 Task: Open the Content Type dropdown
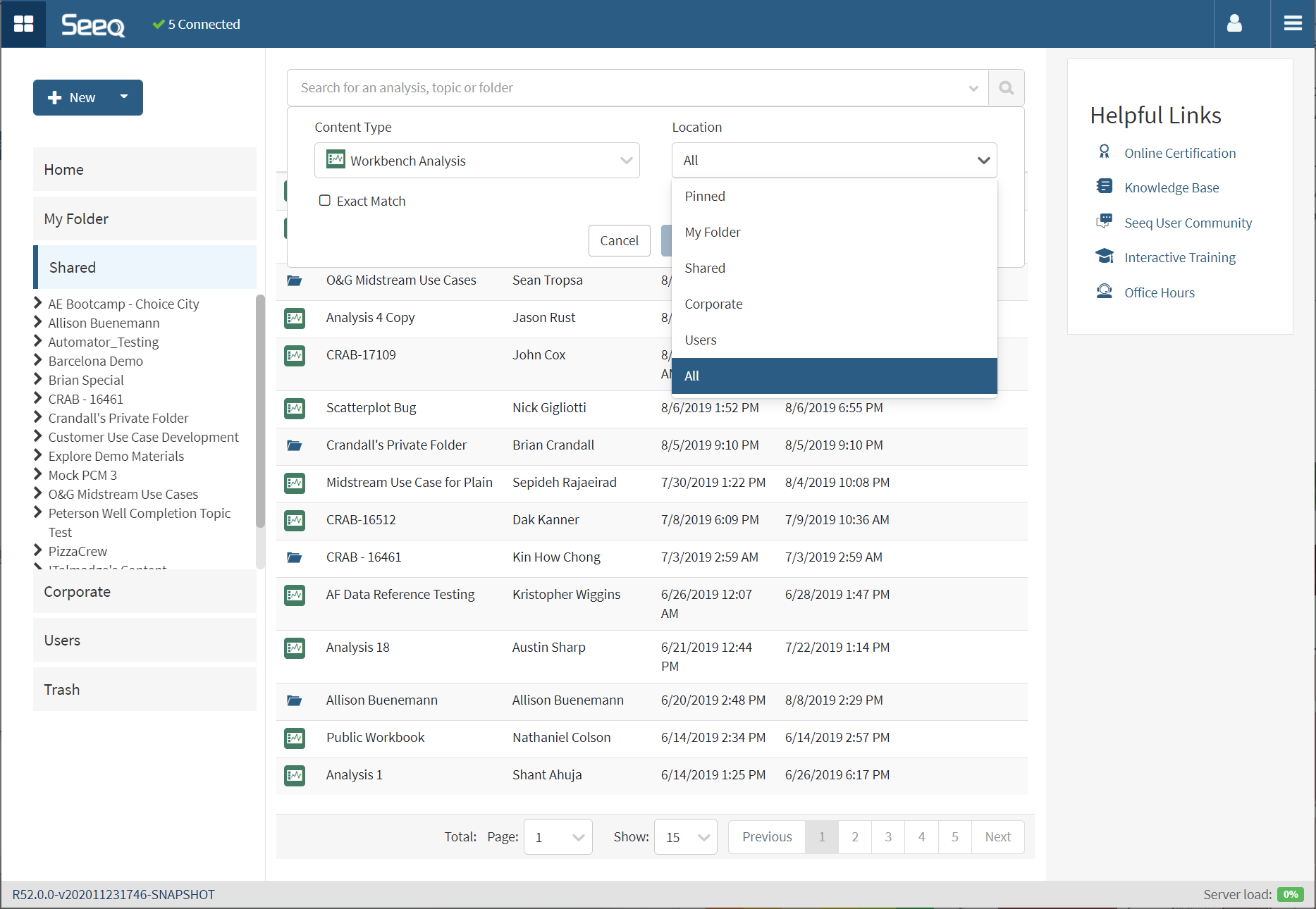(x=476, y=161)
